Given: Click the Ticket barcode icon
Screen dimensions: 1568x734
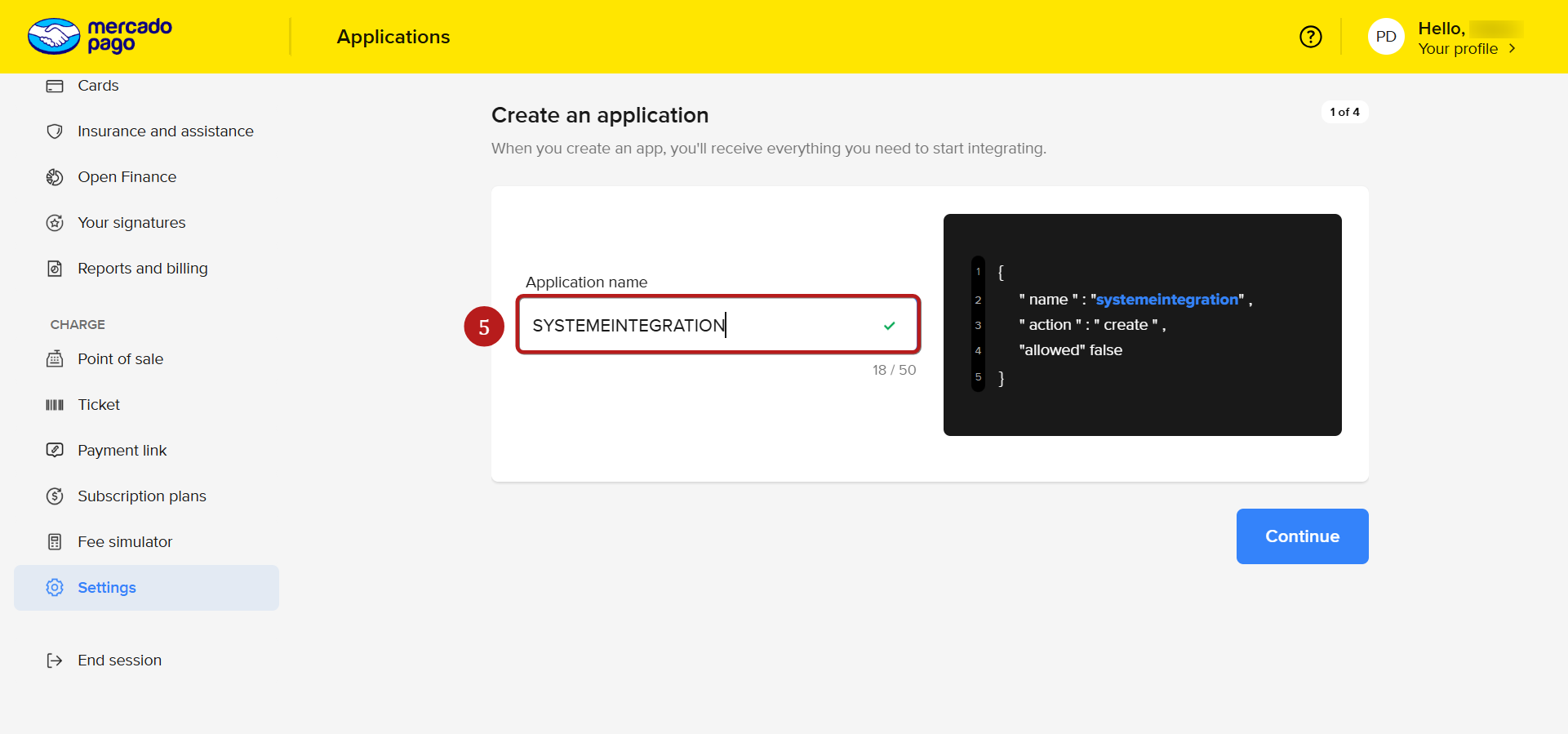Looking at the screenshot, I should coord(55,405).
